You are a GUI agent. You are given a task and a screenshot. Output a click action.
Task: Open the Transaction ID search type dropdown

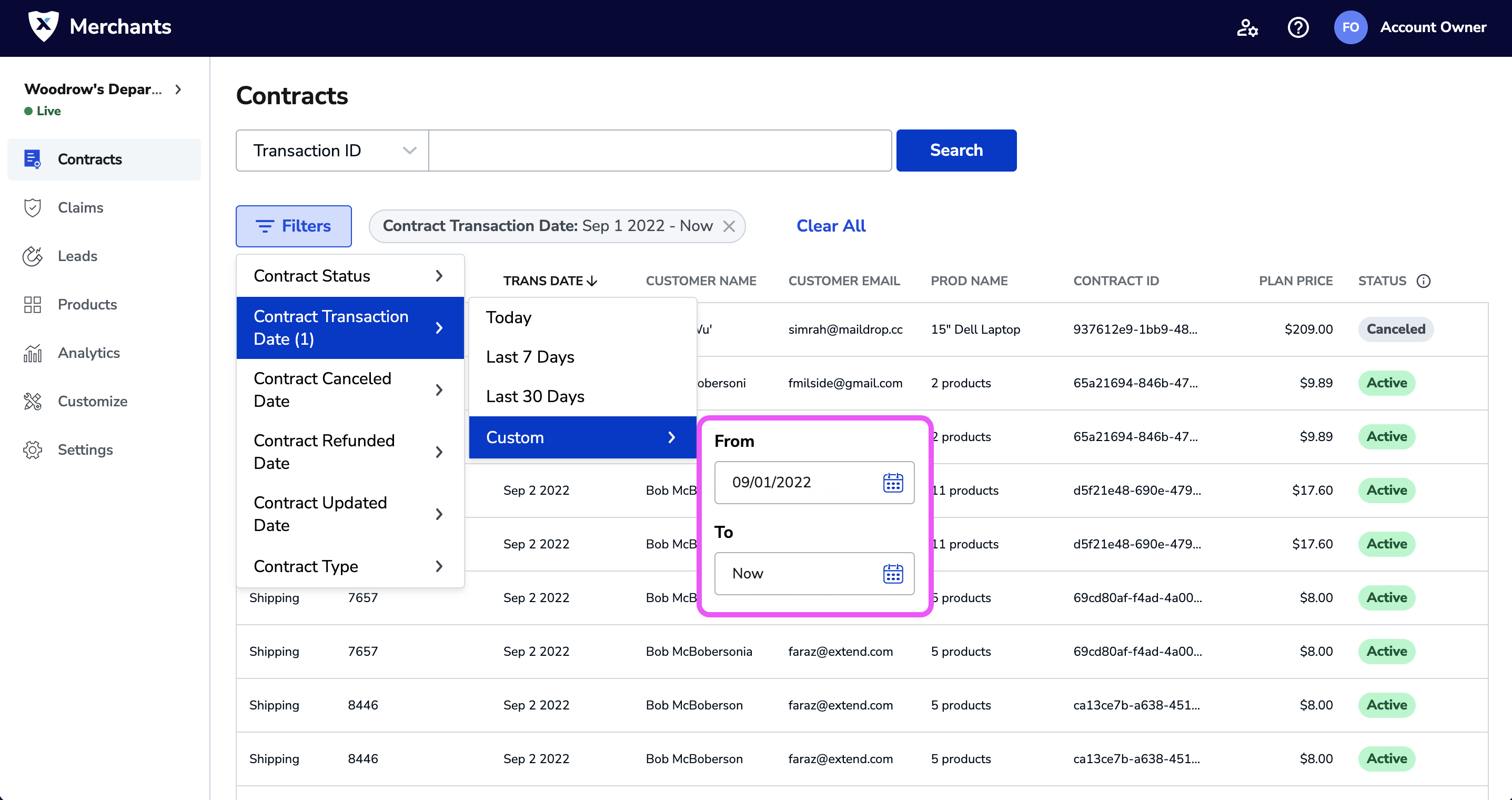coord(332,151)
